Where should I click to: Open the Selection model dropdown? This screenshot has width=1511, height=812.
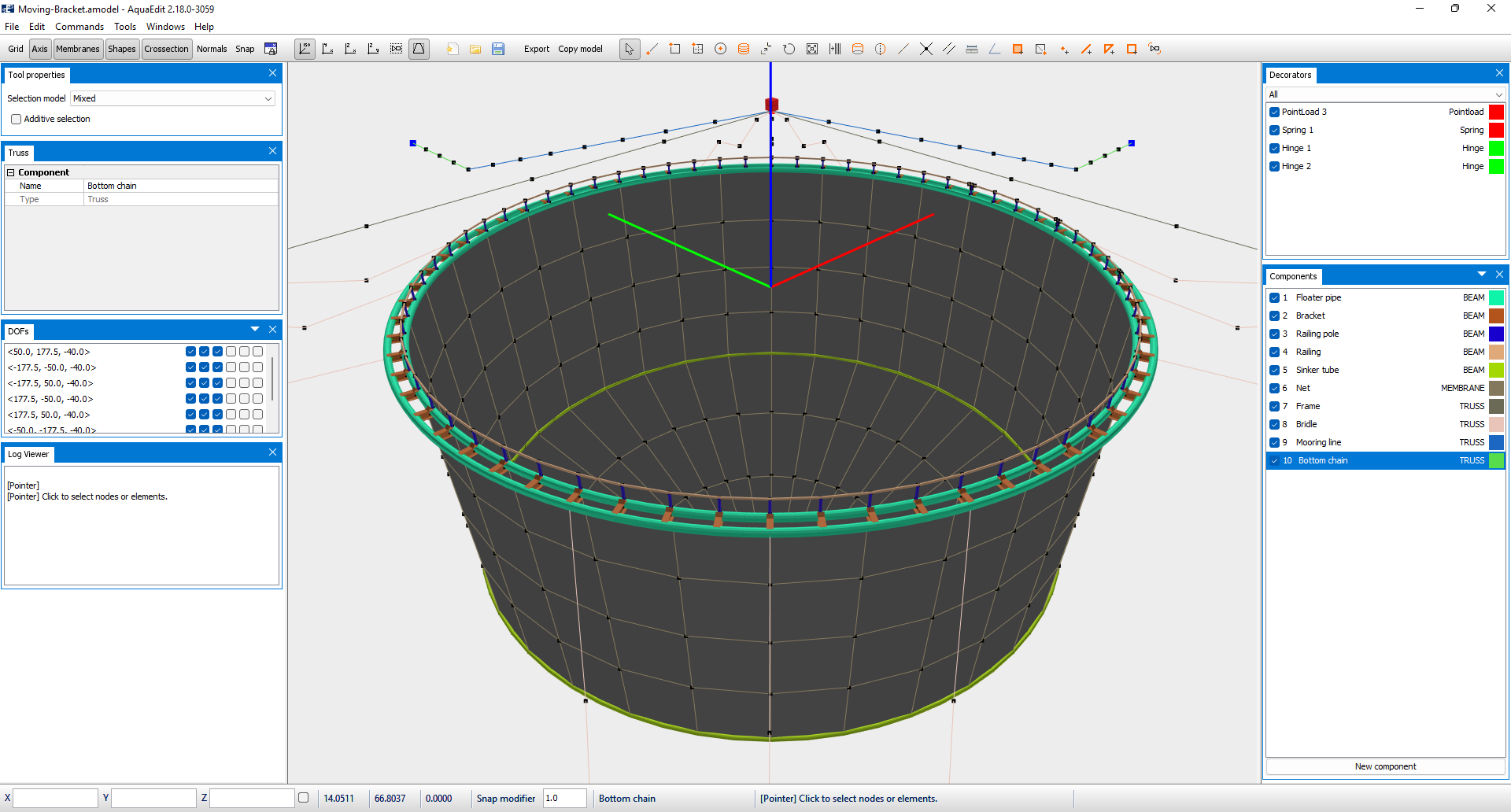point(172,98)
